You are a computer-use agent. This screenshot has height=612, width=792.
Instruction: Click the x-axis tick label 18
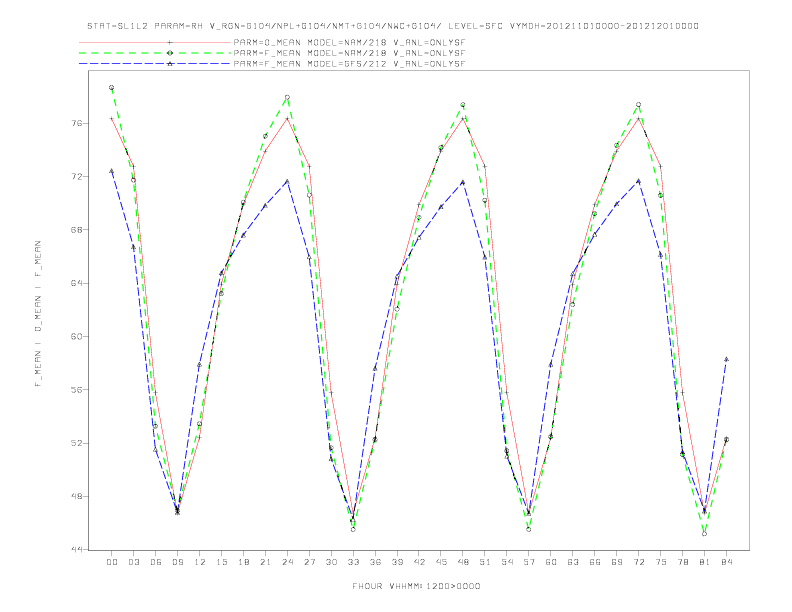(243, 562)
